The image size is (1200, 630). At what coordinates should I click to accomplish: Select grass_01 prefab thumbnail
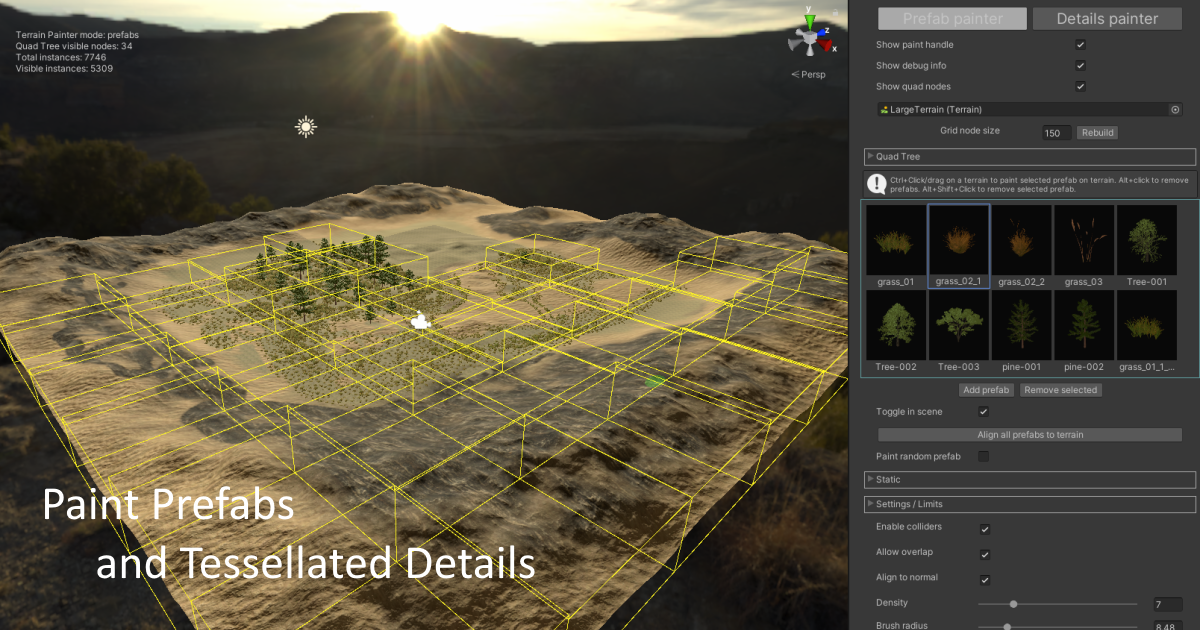coord(896,246)
